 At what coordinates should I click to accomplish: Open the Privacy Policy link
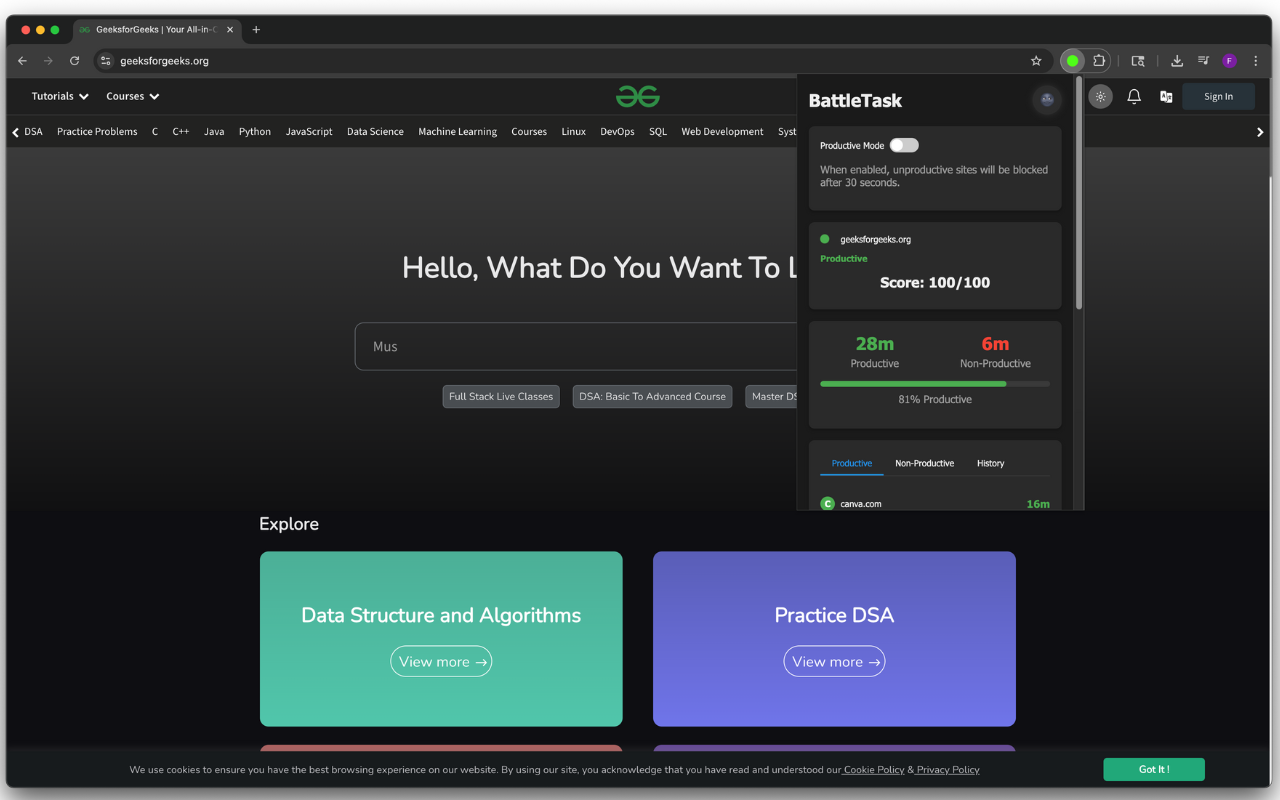(x=948, y=770)
